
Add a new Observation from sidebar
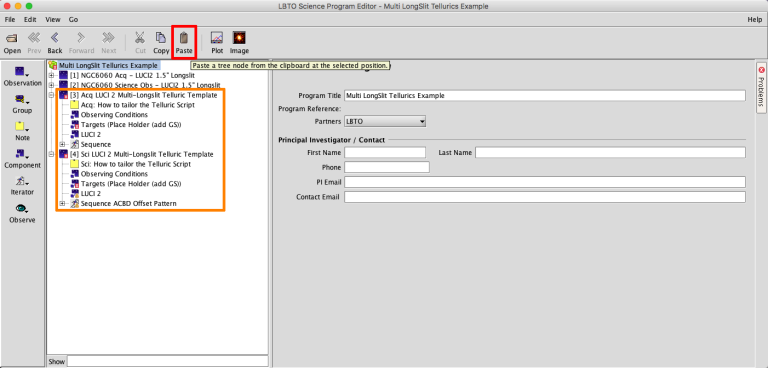click(23, 76)
